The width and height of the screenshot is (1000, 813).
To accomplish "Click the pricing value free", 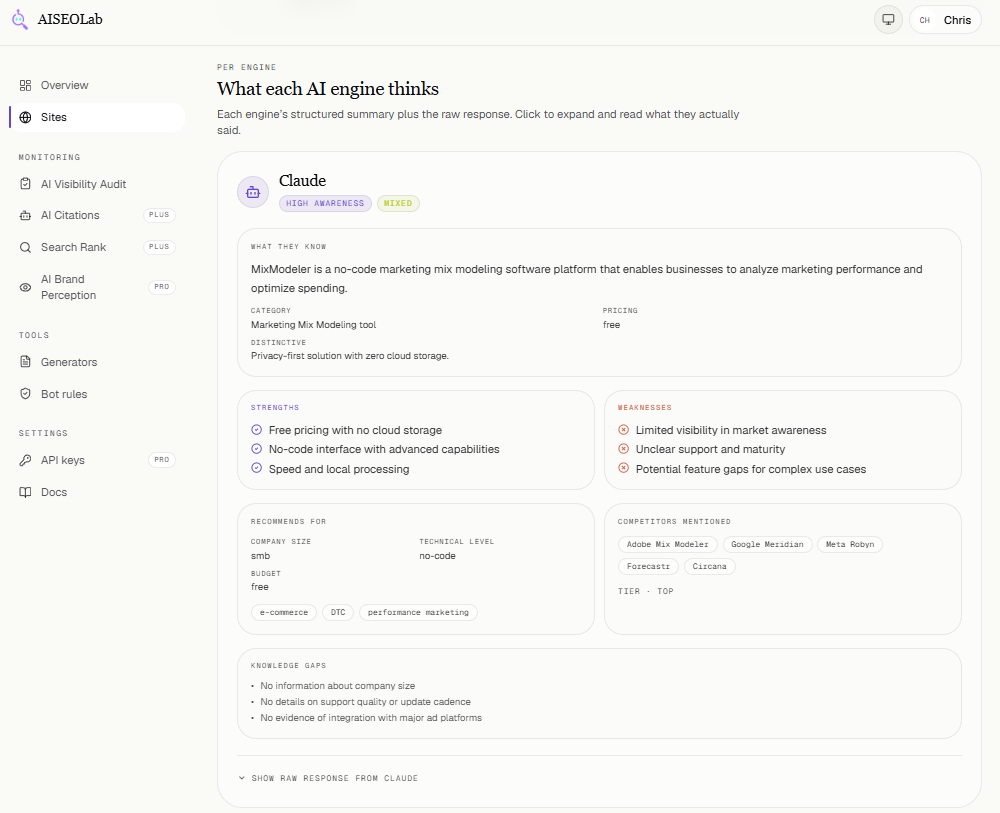I will click(x=612, y=325).
